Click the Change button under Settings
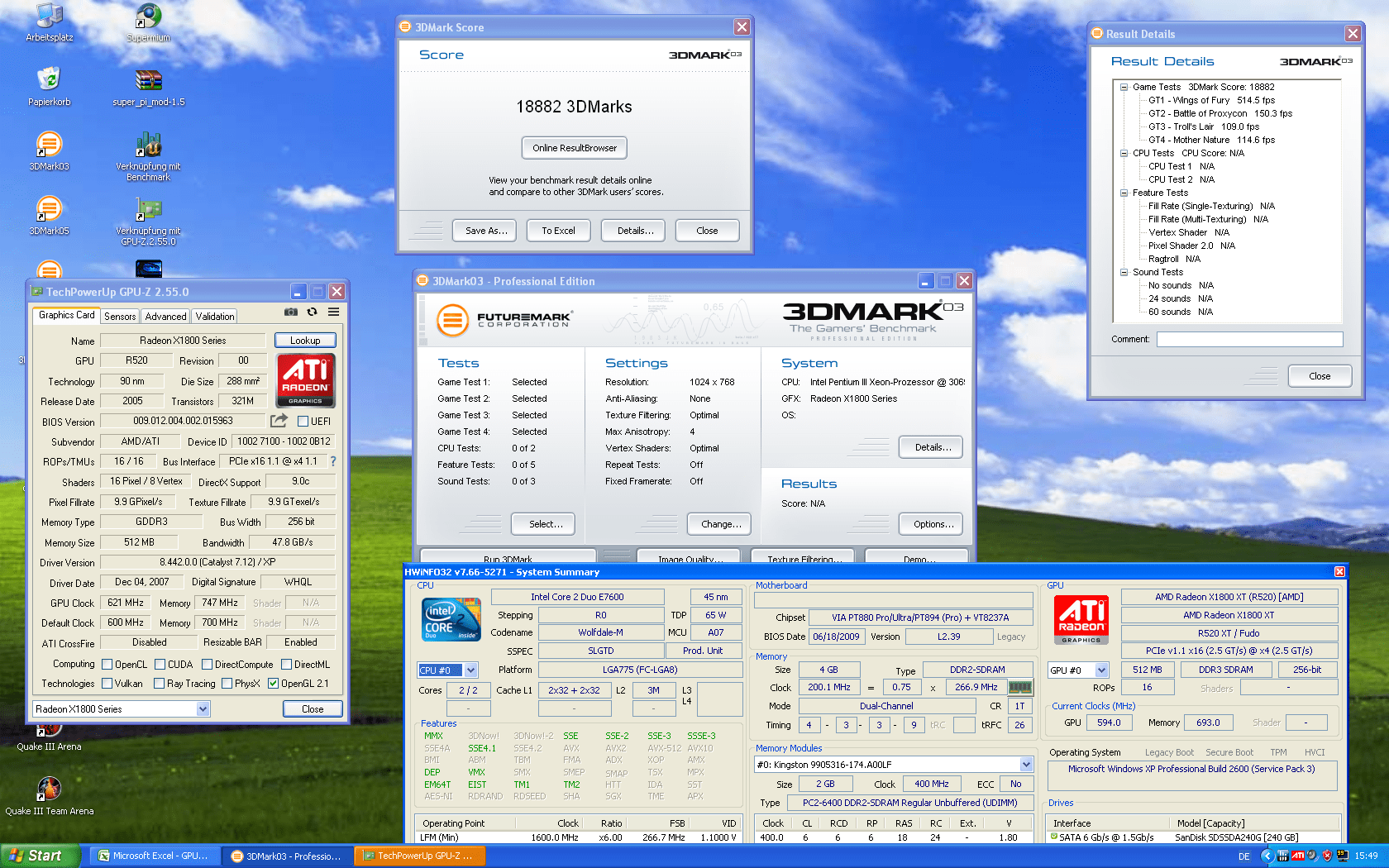Screen dimensions: 1389x868 coord(720,524)
